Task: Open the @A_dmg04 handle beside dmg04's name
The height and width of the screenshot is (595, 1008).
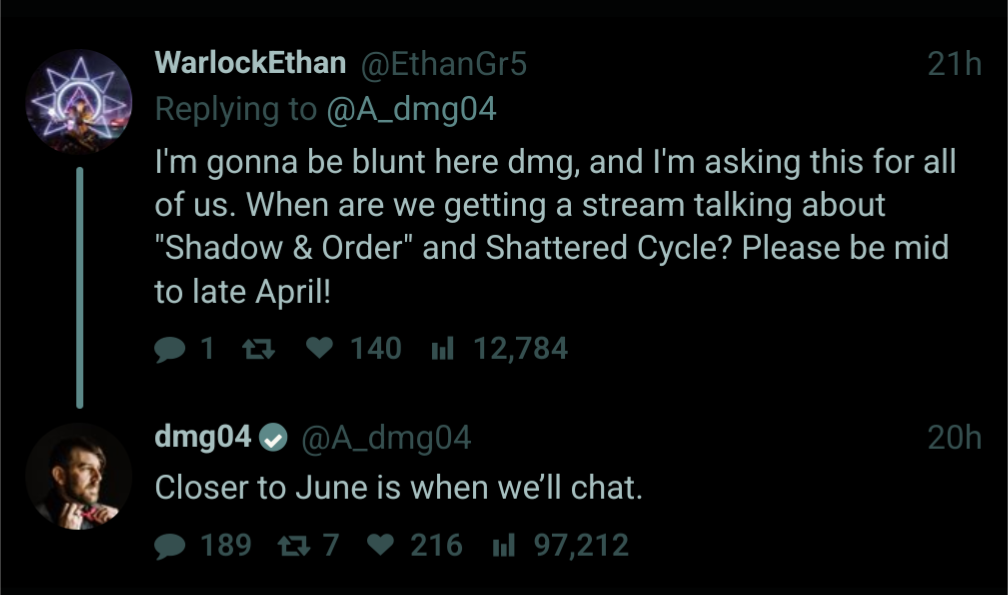Action: coord(386,438)
